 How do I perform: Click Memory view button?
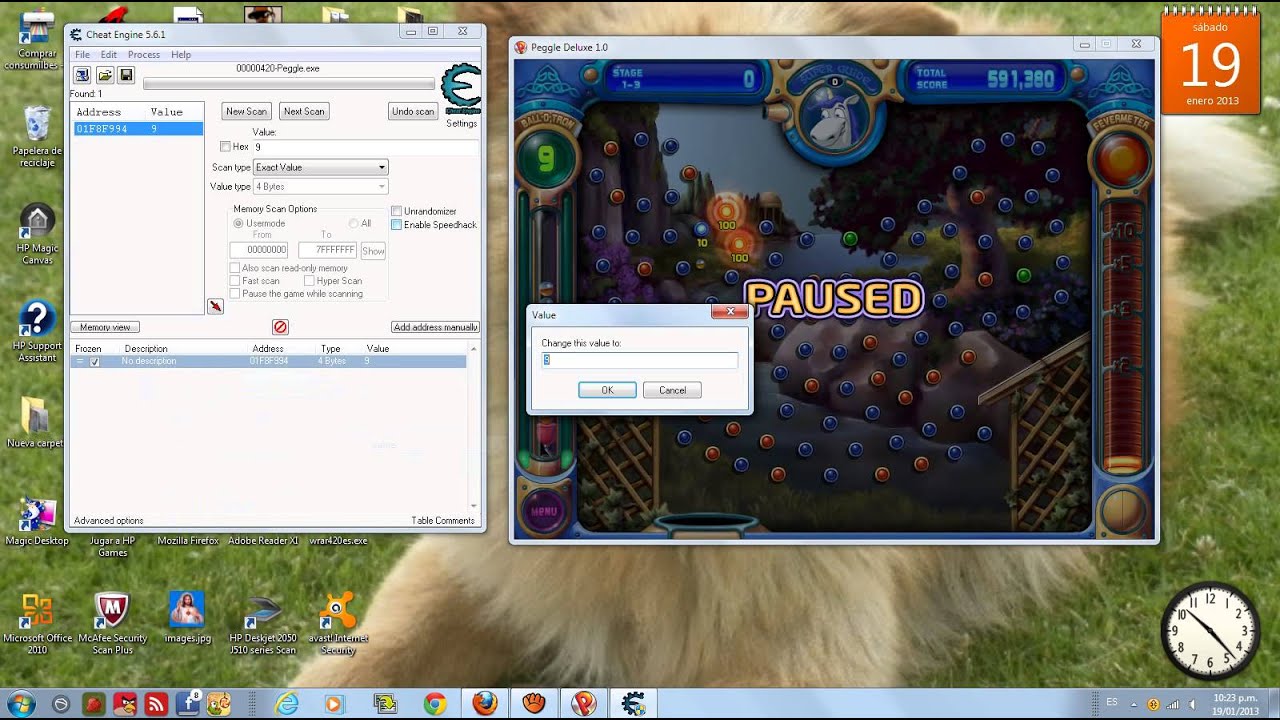105,327
